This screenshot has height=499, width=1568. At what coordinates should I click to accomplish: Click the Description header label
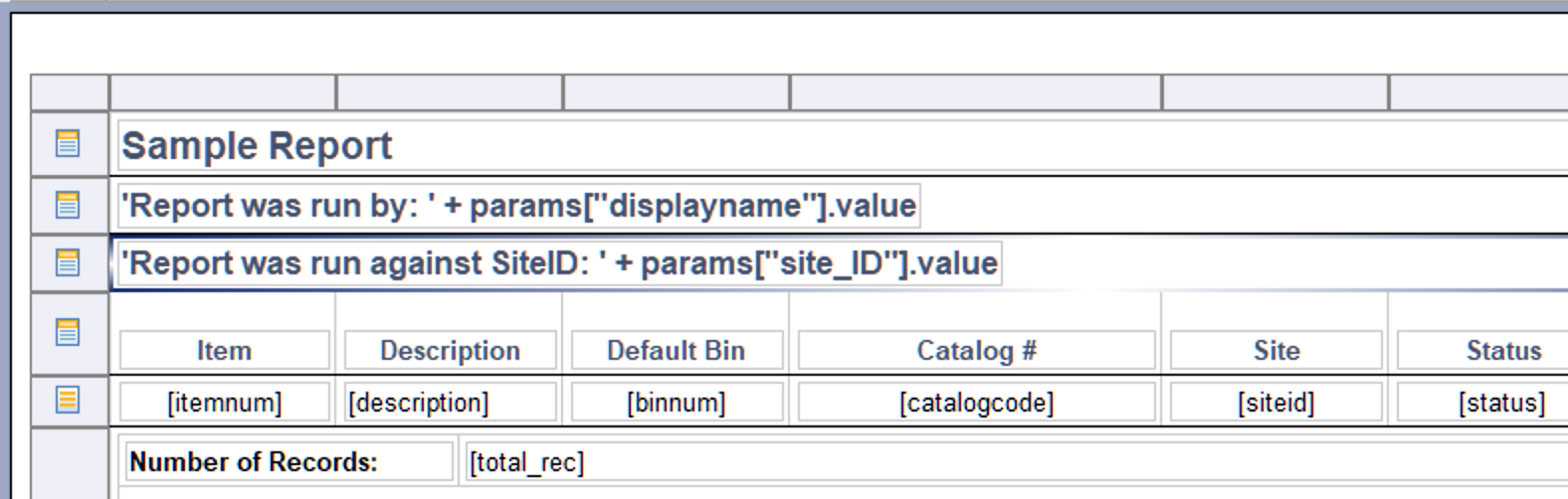(450, 351)
